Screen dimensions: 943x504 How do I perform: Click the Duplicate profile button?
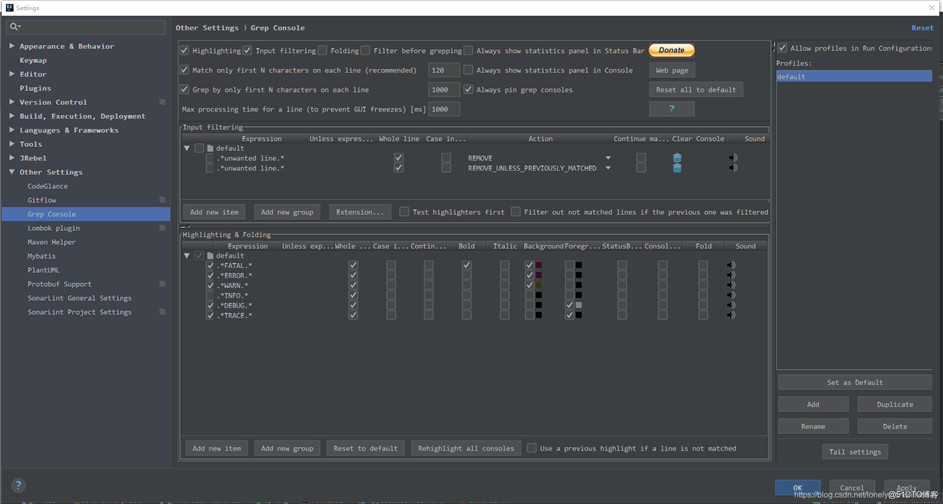coord(895,404)
